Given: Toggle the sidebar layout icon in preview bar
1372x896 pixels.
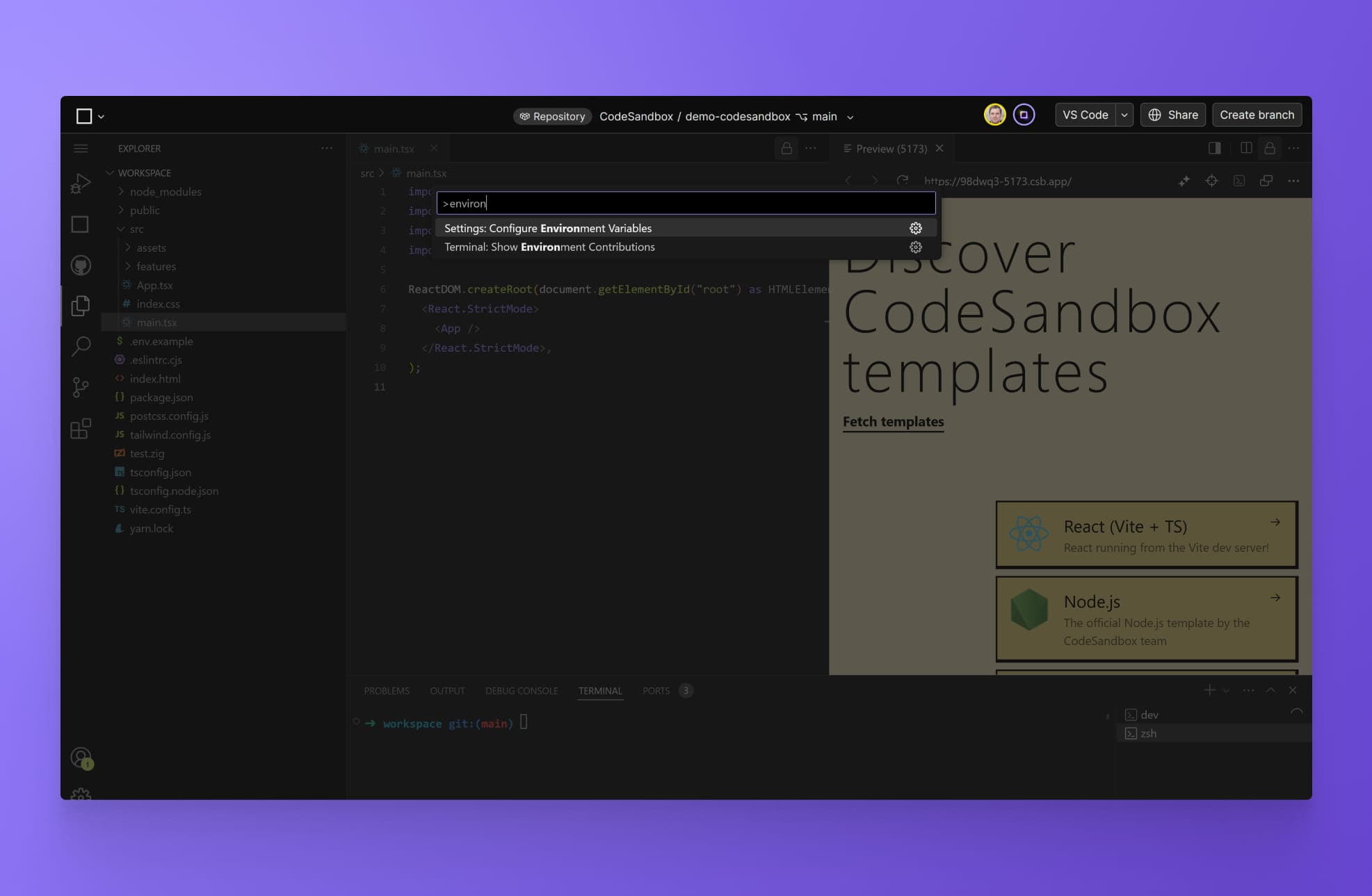Looking at the screenshot, I should click(x=1214, y=148).
